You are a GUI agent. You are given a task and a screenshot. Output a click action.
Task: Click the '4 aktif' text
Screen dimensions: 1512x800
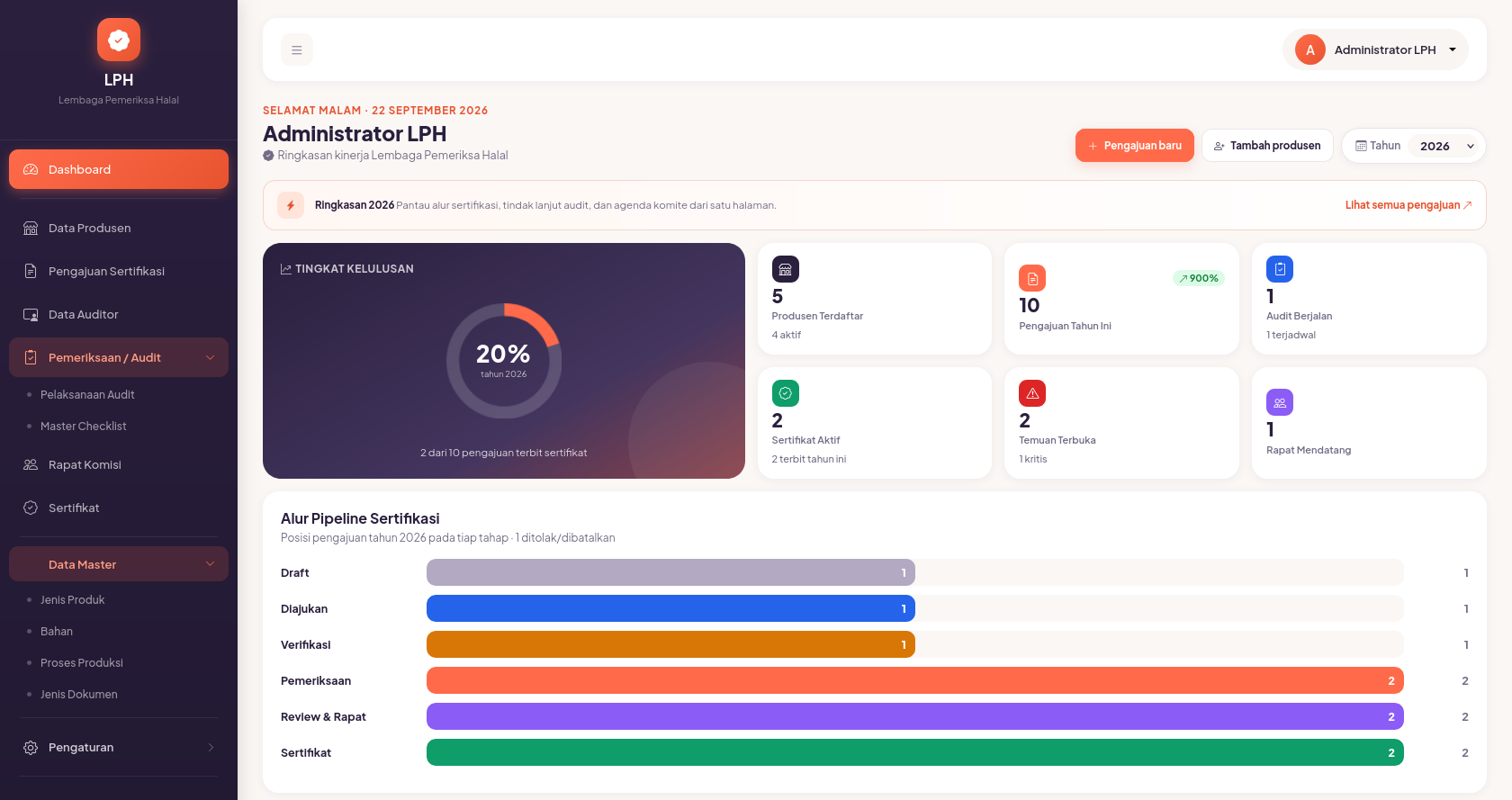(x=787, y=335)
